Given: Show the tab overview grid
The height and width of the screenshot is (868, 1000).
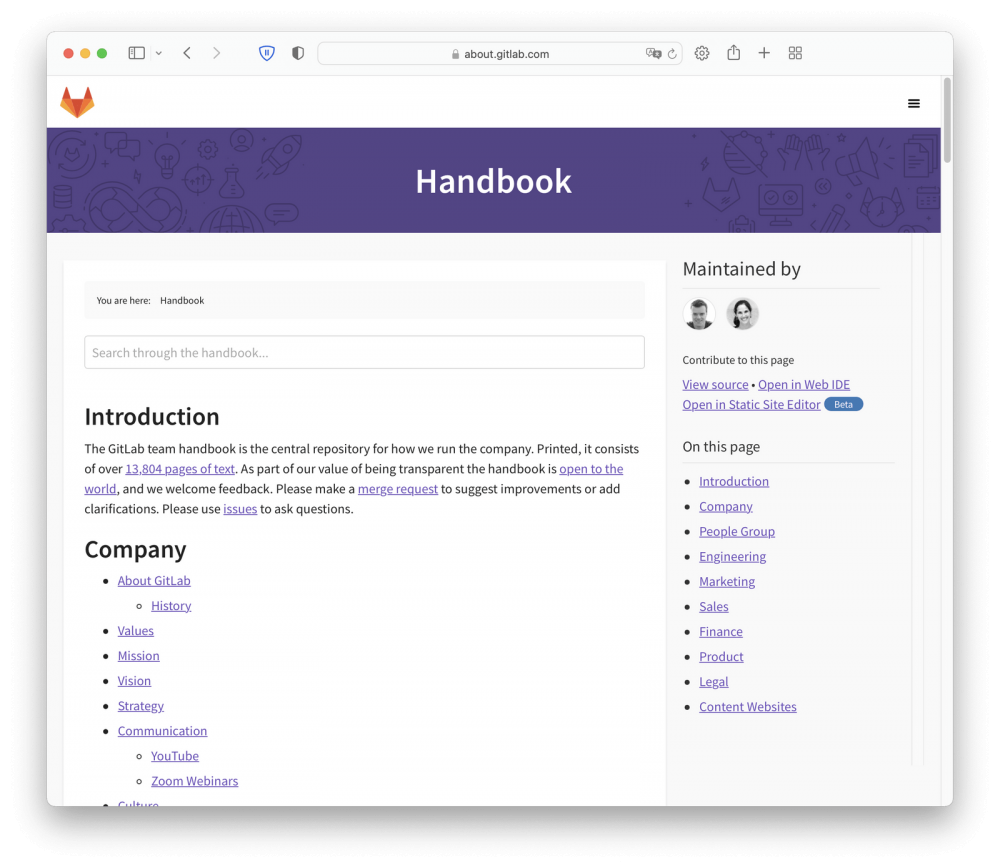Looking at the screenshot, I should 795,53.
